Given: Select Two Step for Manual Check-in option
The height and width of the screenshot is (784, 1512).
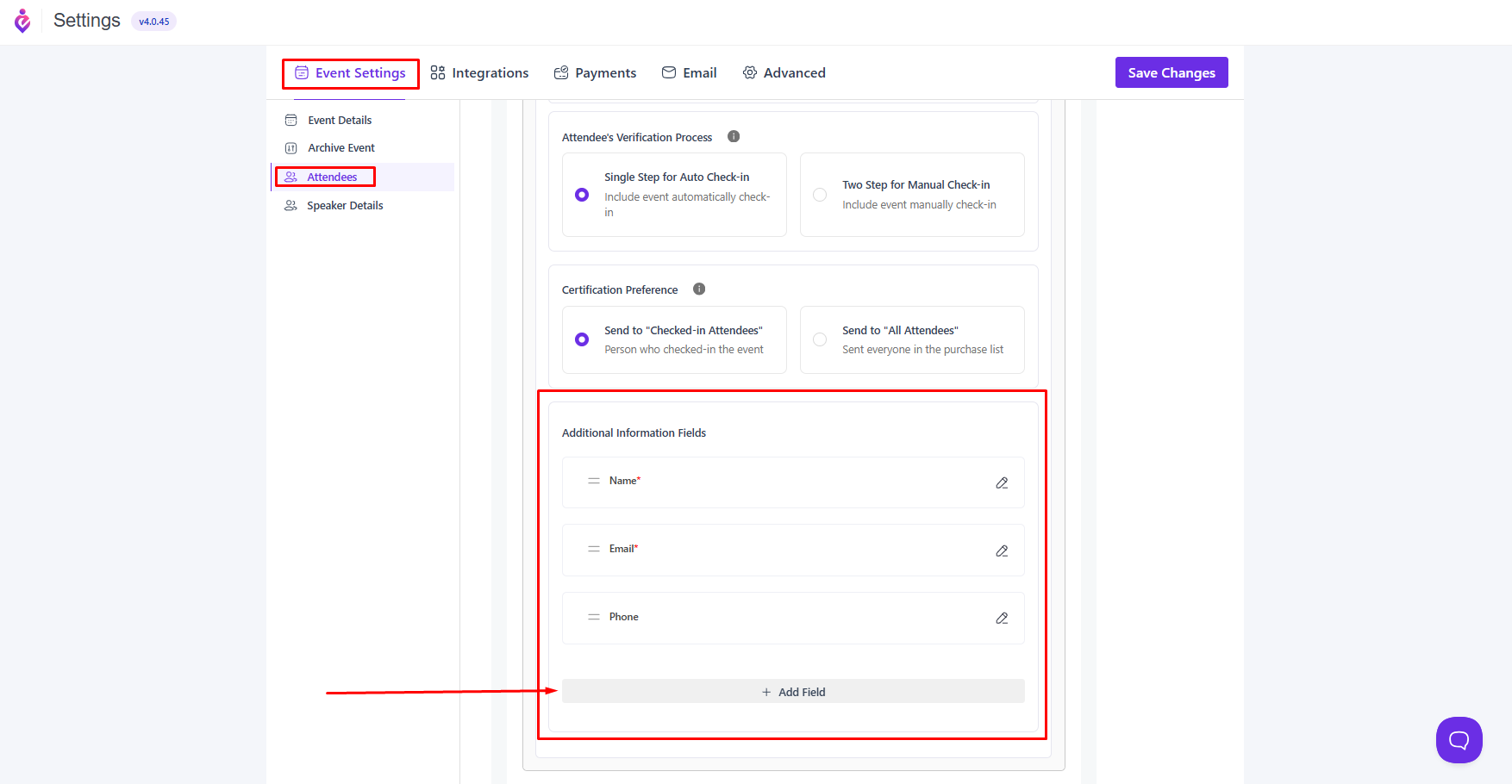Looking at the screenshot, I should coord(820,195).
